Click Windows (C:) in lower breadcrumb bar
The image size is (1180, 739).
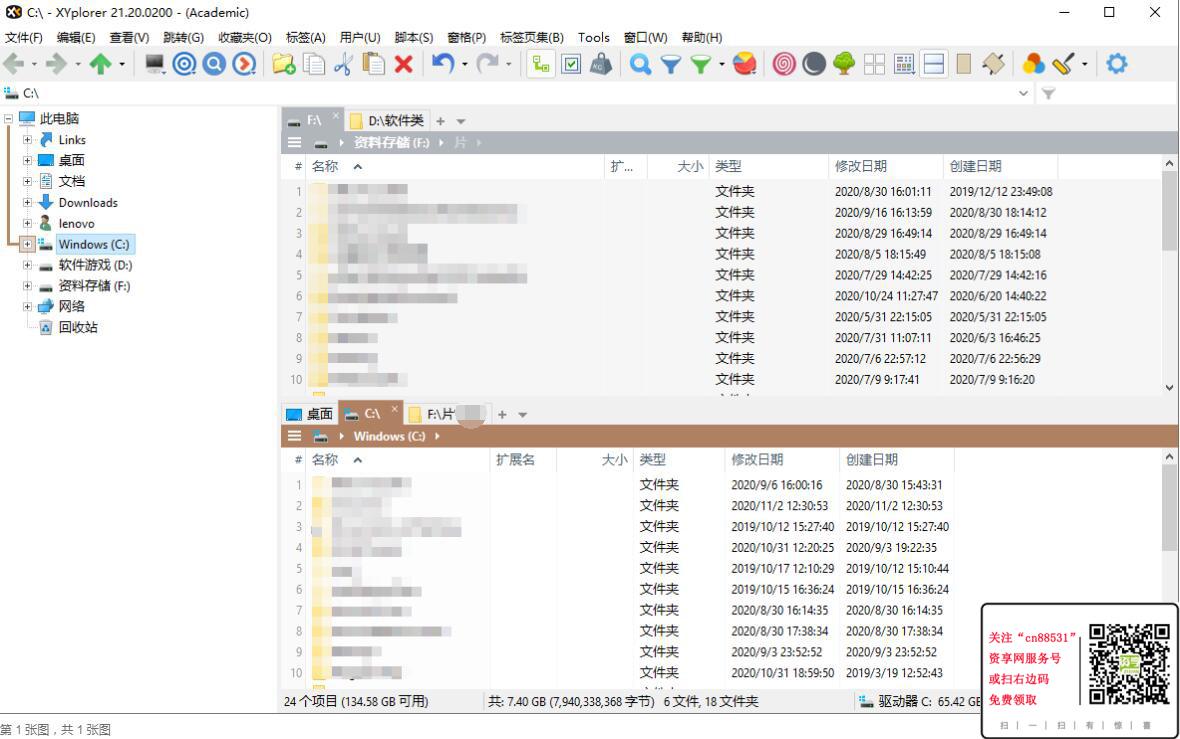pyautogui.click(x=389, y=436)
